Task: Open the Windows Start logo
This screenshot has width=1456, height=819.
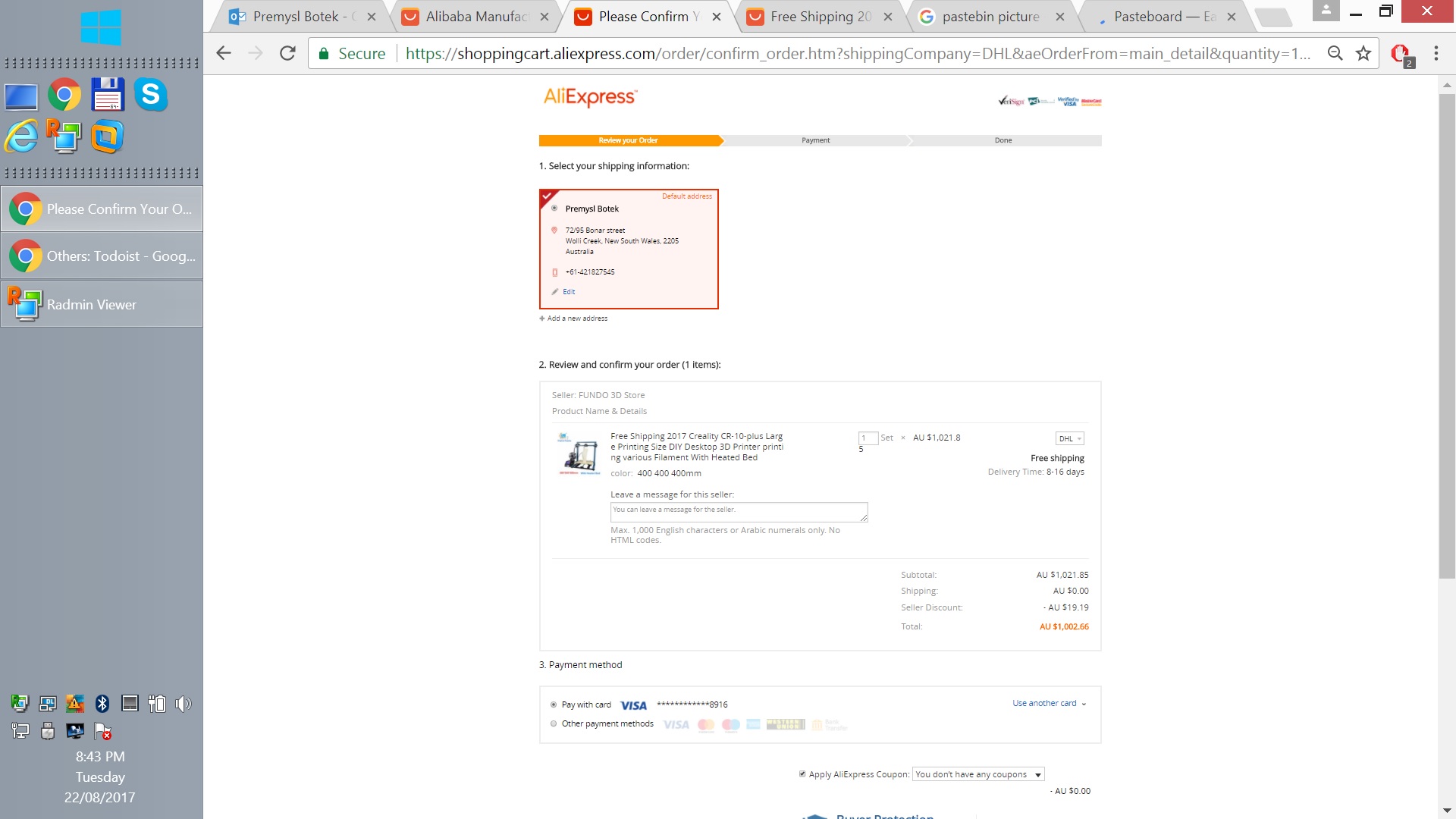Action: pos(101,27)
